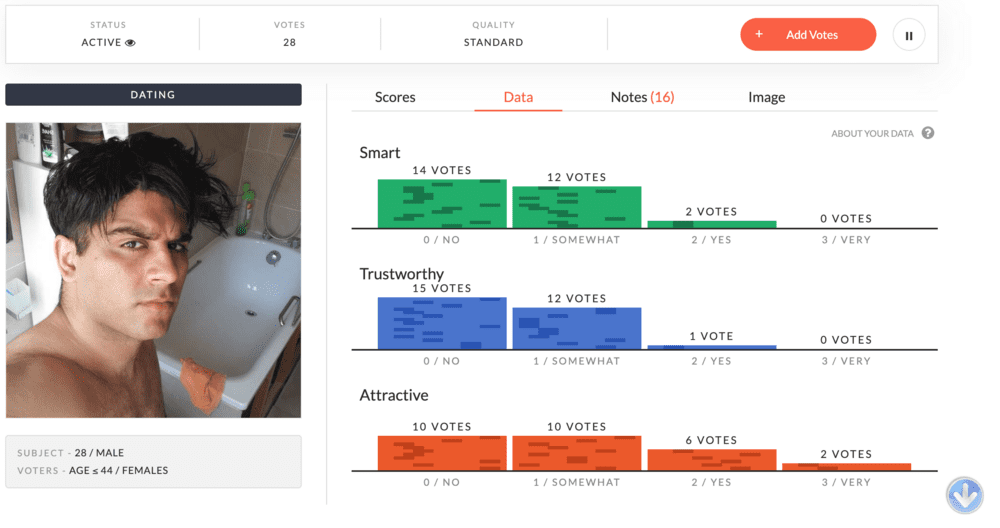Select the Attractive 6 votes orange bar
This screenshot has width=1000, height=528.
point(712,460)
